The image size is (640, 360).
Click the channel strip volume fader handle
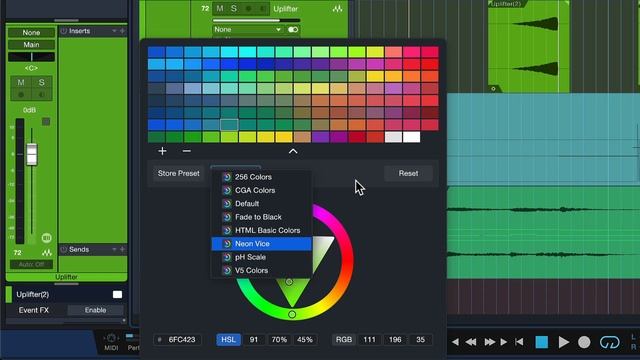coord(31,154)
